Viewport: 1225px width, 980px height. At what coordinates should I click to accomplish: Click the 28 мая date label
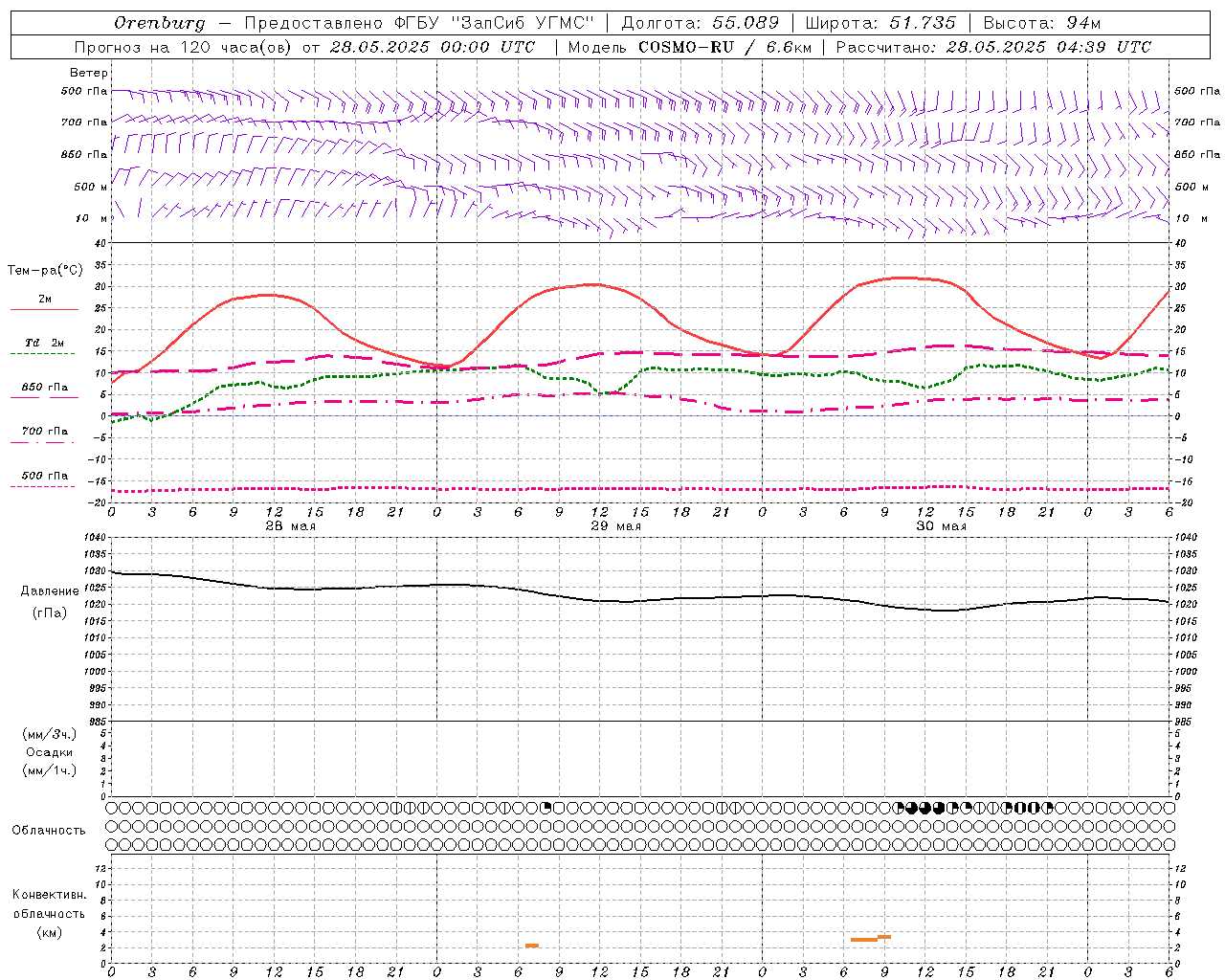coord(291,526)
